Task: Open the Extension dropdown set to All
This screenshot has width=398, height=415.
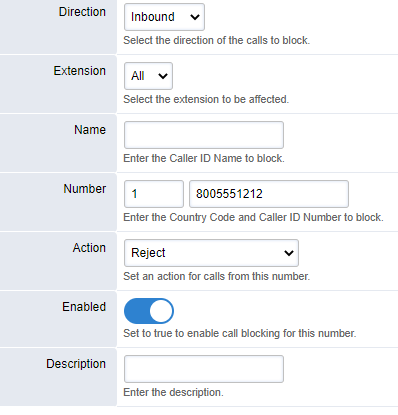Action: point(148,76)
